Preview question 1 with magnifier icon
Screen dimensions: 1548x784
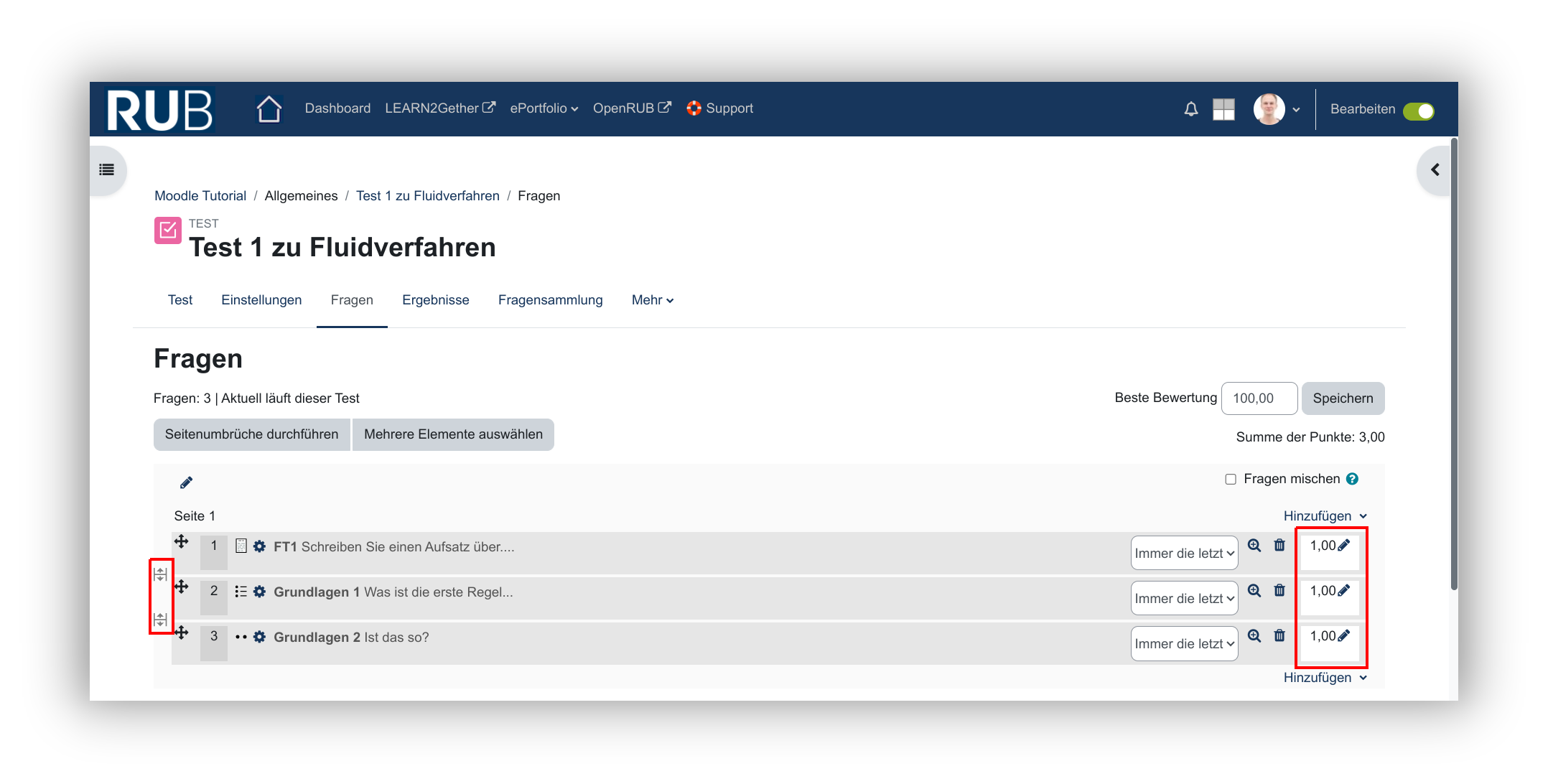point(1254,546)
